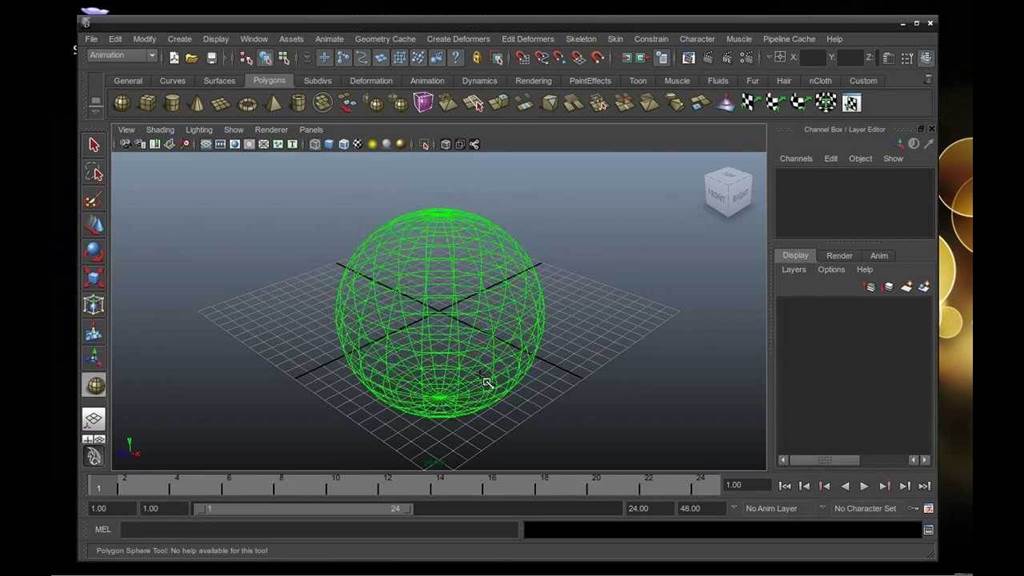Click the Scale tool icon

pos(94,278)
